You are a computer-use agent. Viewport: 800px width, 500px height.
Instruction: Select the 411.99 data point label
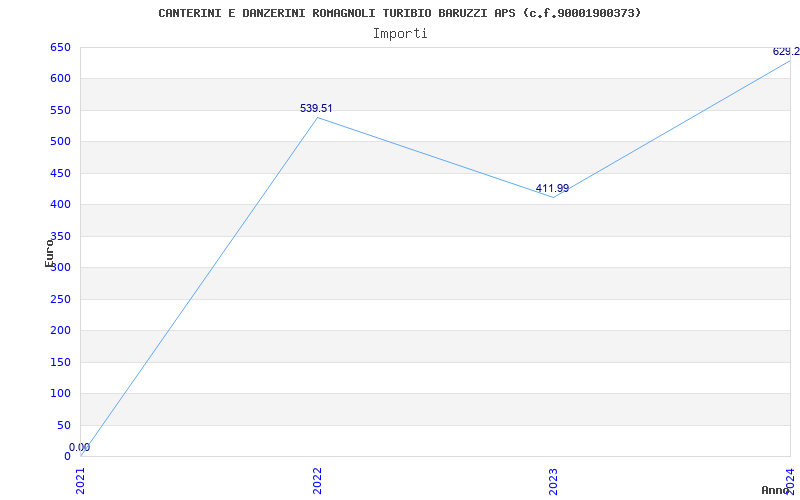point(552,189)
